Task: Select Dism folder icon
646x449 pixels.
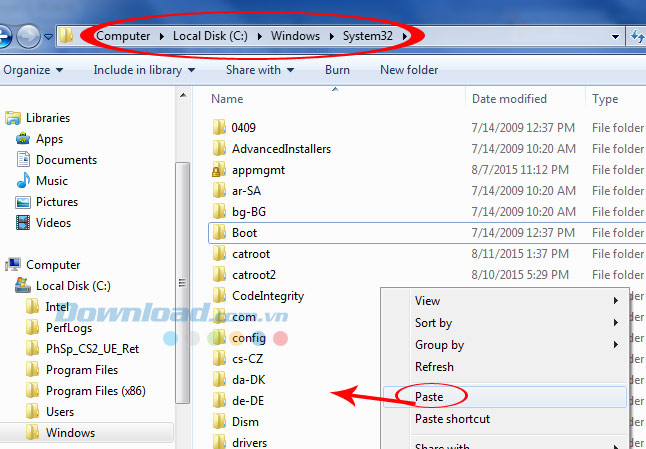Action: pyautogui.click(x=219, y=422)
